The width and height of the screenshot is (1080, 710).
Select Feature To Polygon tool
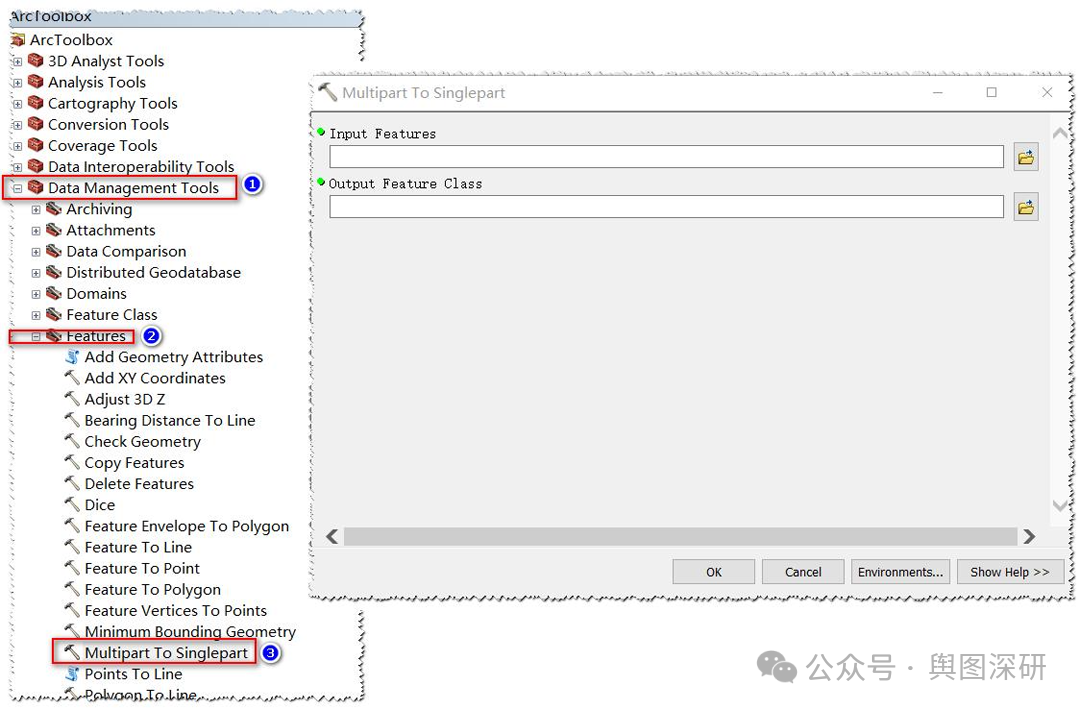point(152,589)
